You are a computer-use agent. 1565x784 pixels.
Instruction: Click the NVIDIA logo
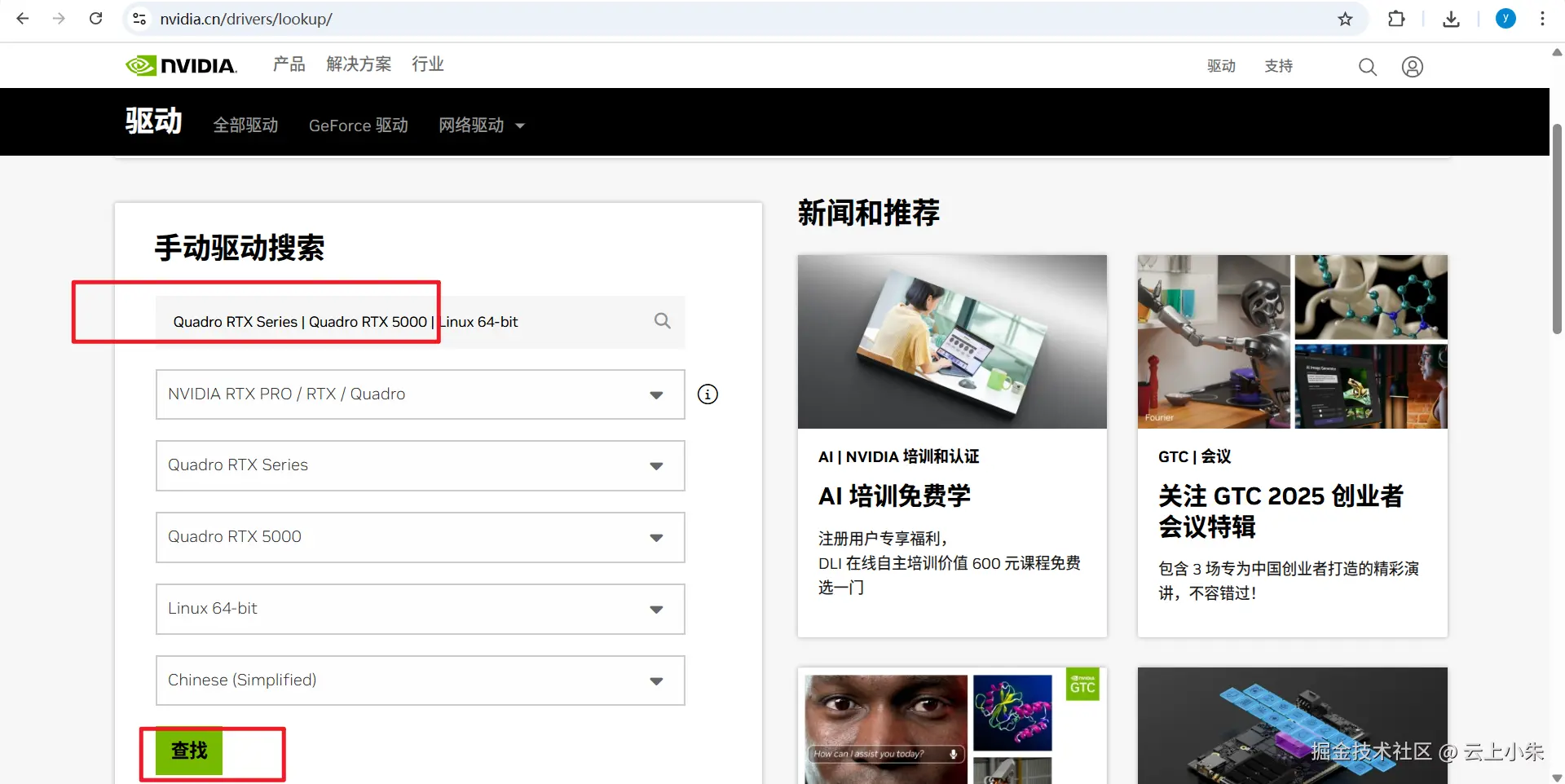[x=181, y=65]
